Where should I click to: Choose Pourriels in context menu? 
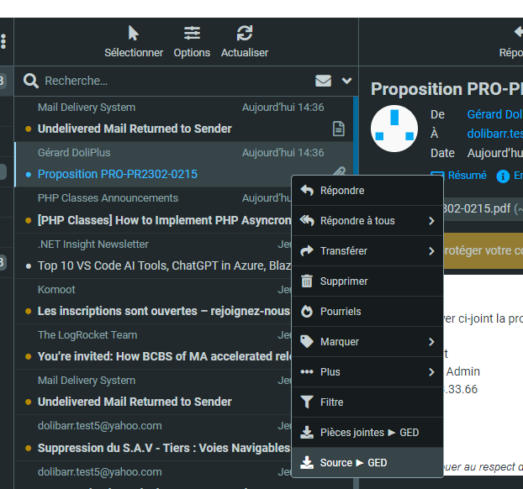[368, 311]
